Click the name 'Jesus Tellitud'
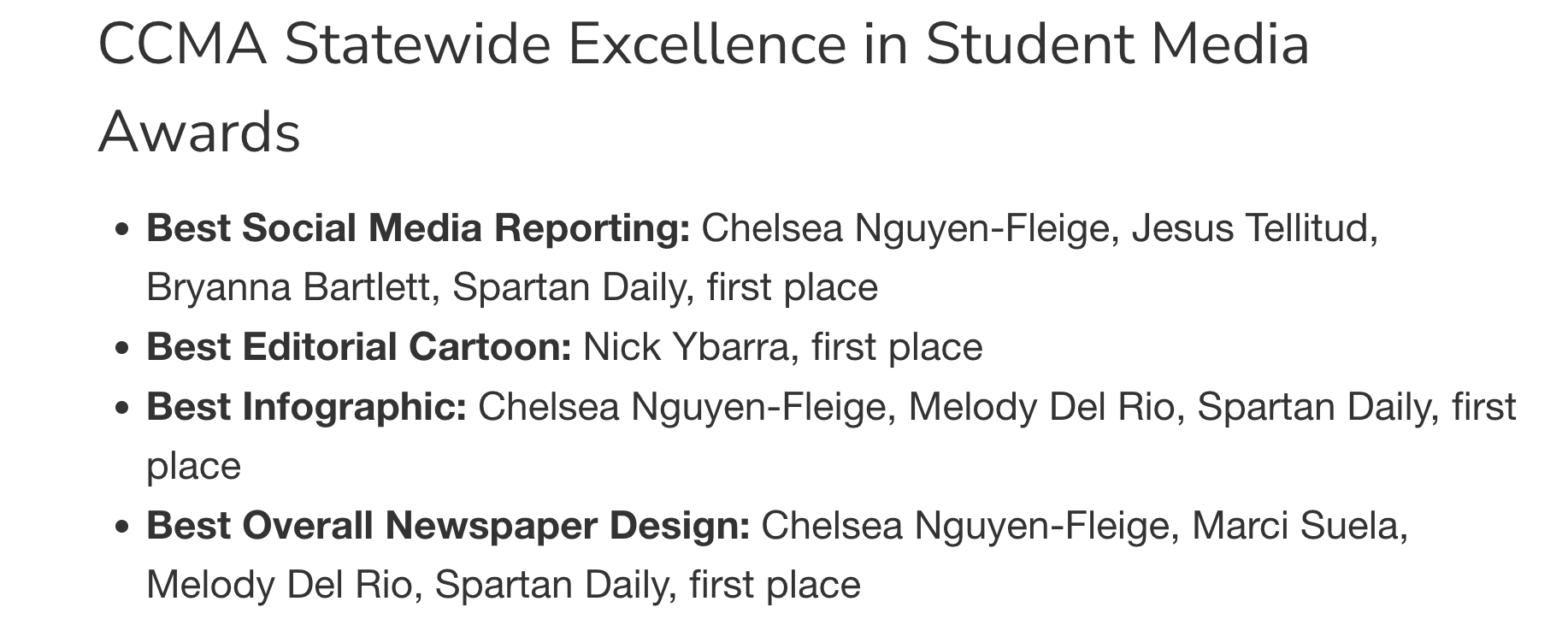This screenshot has height=619, width=1568. pyautogui.click(x=1252, y=229)
